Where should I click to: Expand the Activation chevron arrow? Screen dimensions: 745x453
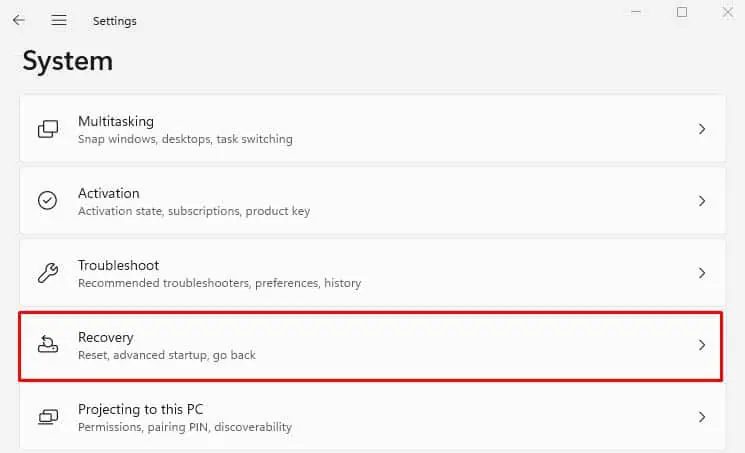click(x=702, y=201)
